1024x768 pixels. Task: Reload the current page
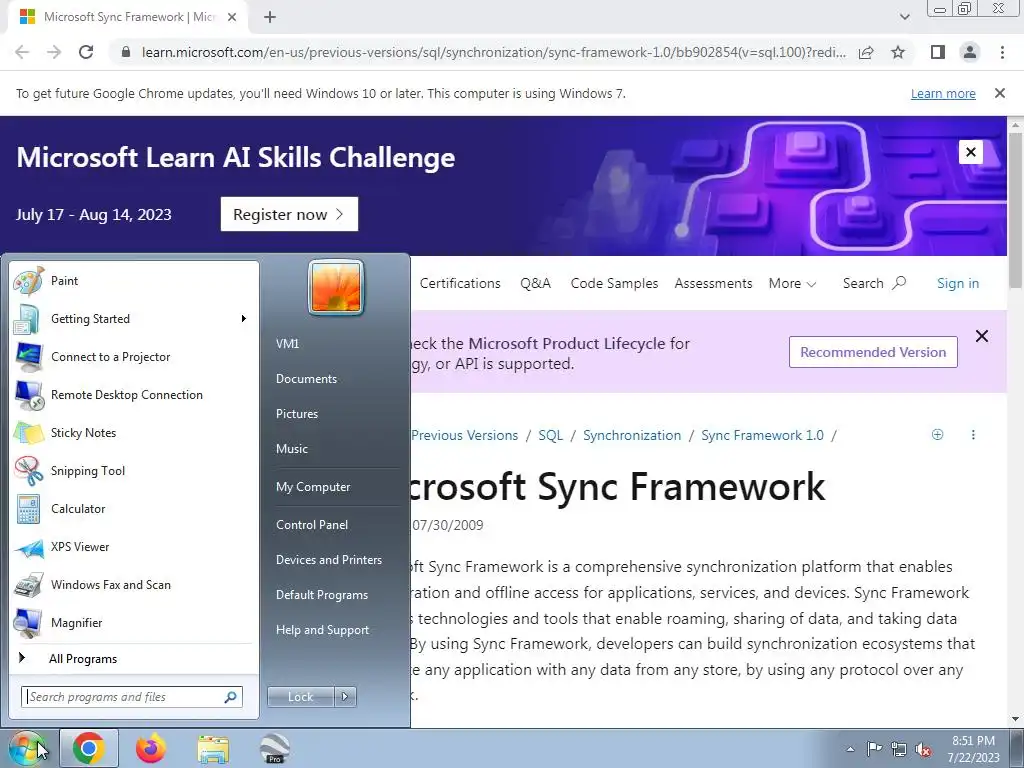pyautogui.click(x=86, y=52)
